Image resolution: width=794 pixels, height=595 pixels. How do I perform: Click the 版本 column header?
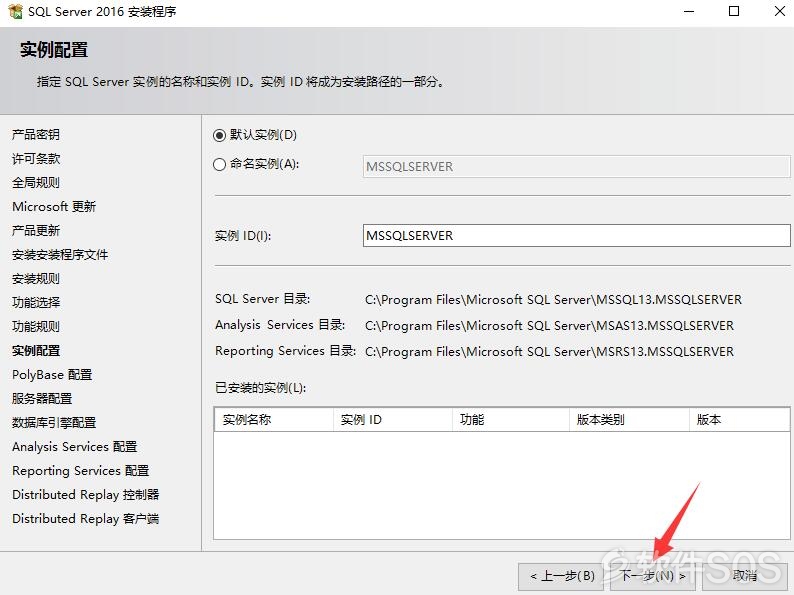tap(739, 419)
